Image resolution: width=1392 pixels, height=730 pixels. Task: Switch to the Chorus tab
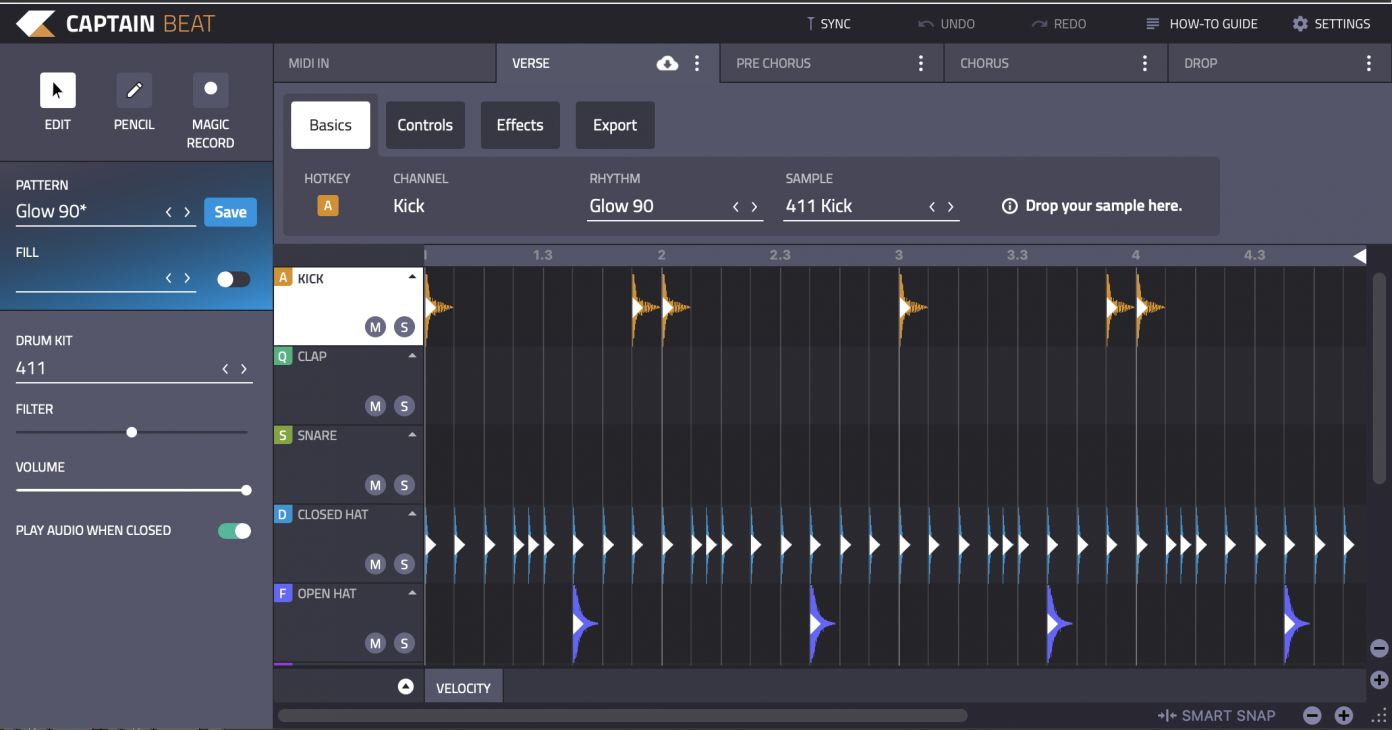(x=985, y=63)
